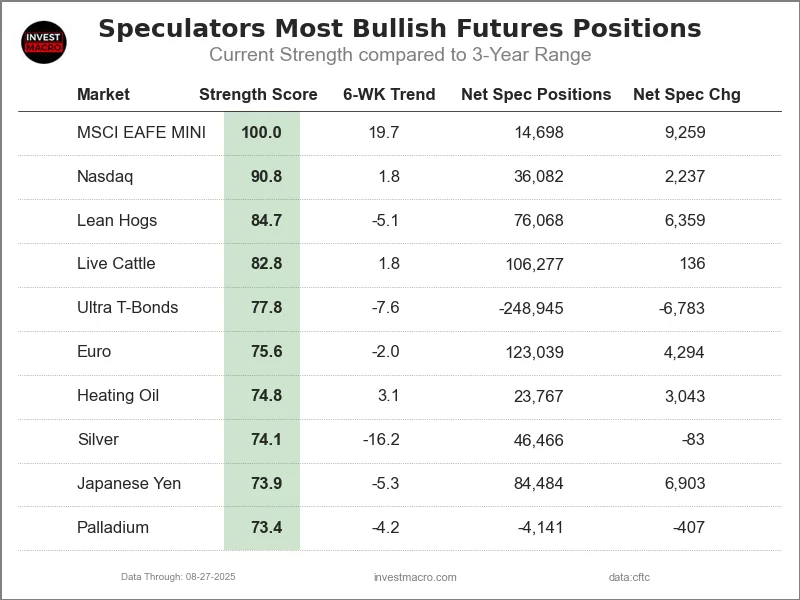This screenshot has height=600, width=800.
Task: Click Heating Oil market label
Action: pyautogui.click(x=118, y=395)
